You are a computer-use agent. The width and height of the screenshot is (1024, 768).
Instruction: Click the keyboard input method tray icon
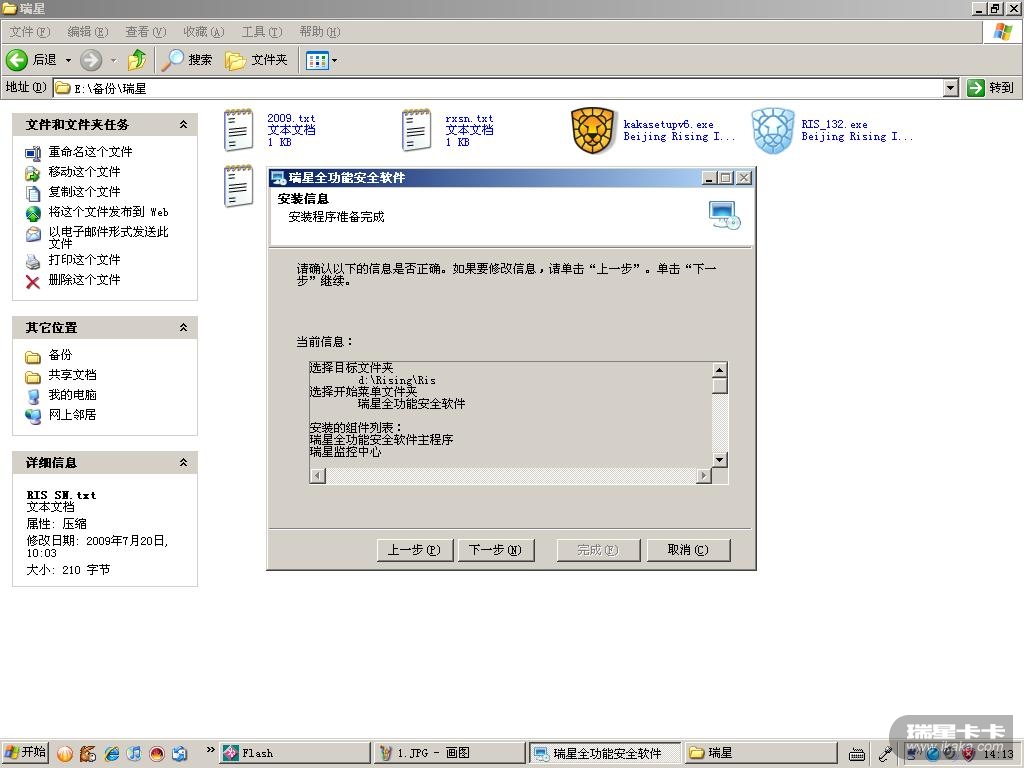tap(857, 754)
